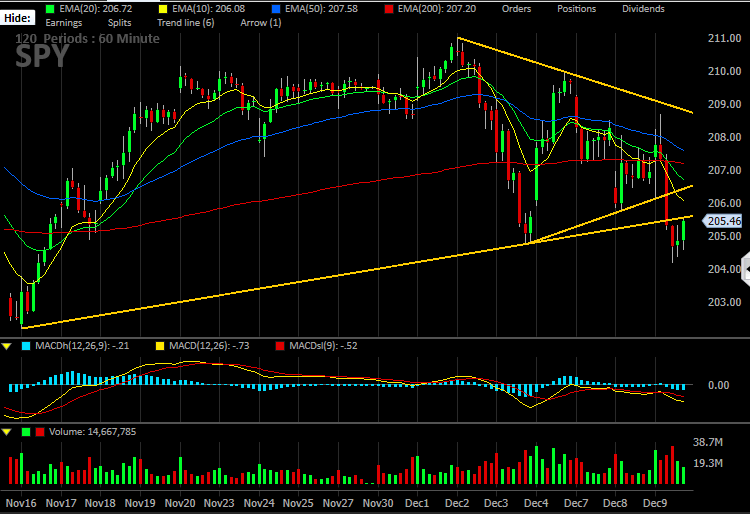Select the MACDh(12,26,9): -.21 label

82,346
